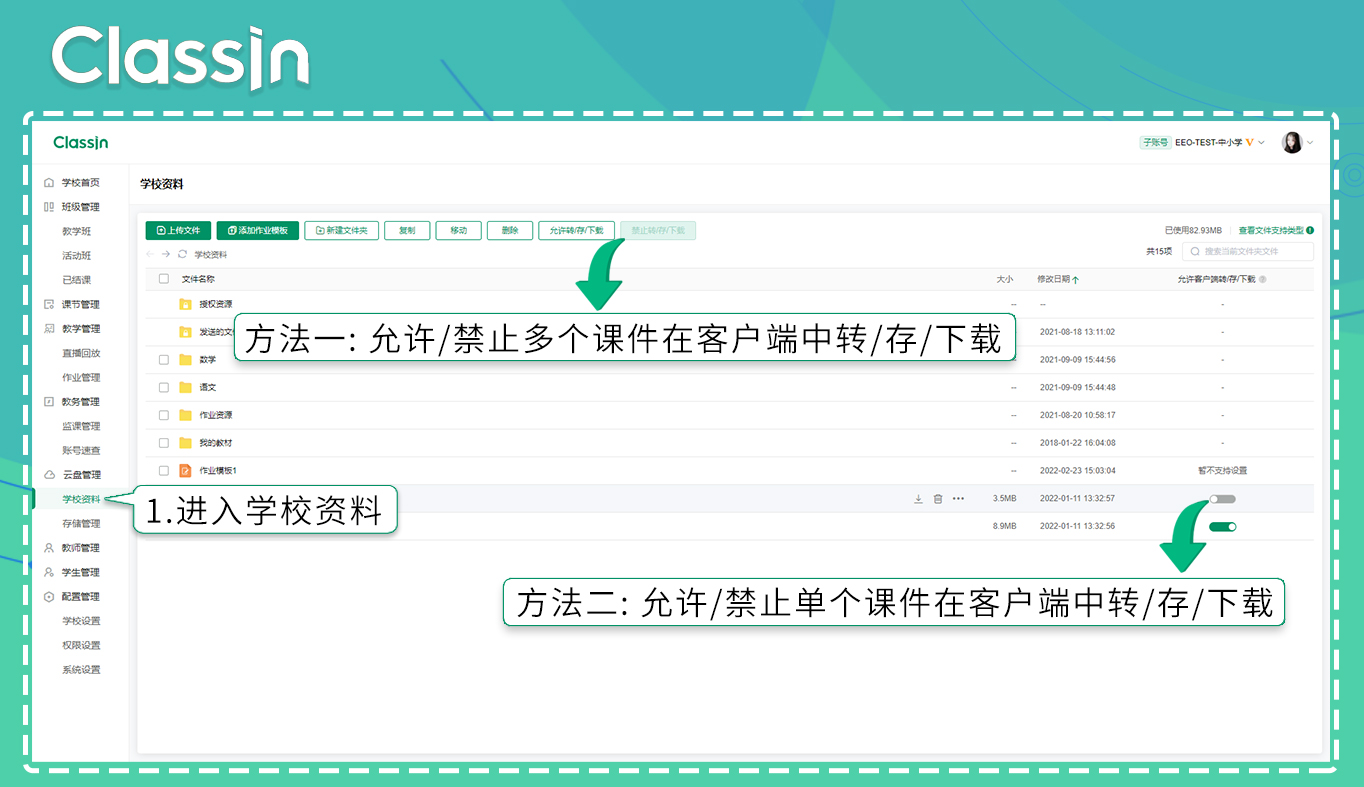Open 账号速查 in the sidebar
Screen dimensions: 1364x787
pyautogui.click(x=81, y=451)
